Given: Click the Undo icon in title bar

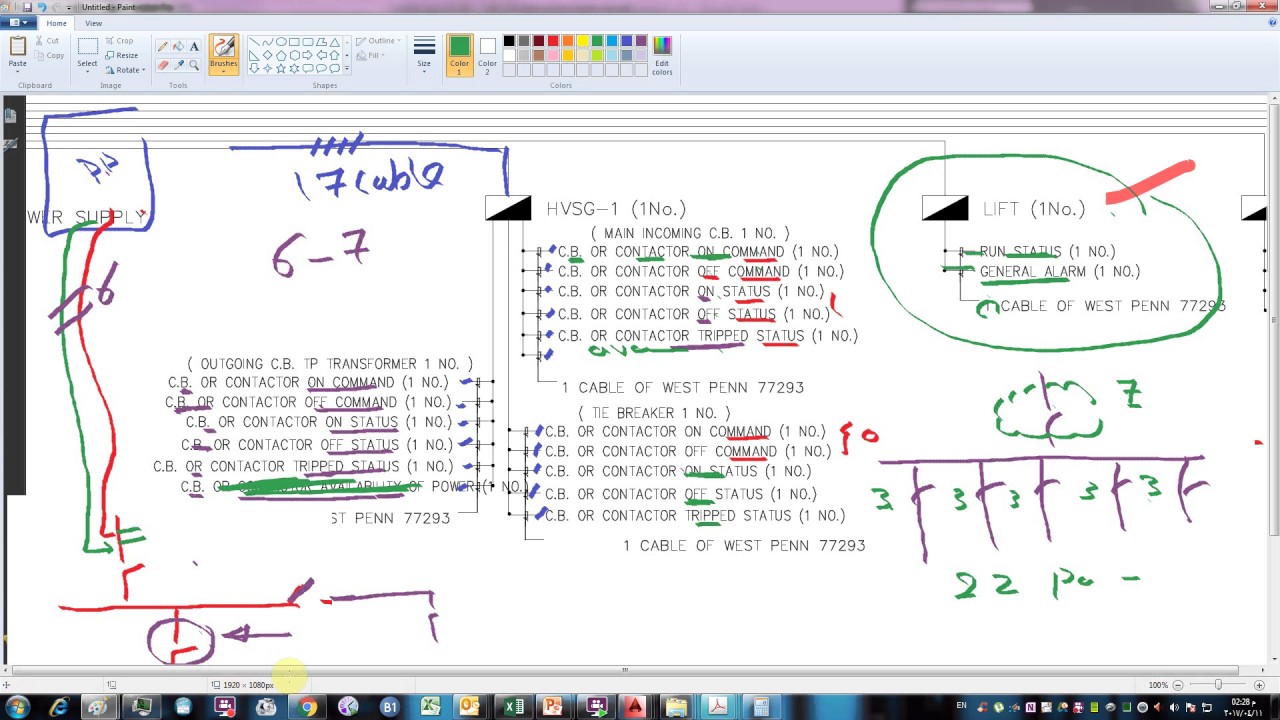Looking at the screenshot, I should [x=42, y=7].
